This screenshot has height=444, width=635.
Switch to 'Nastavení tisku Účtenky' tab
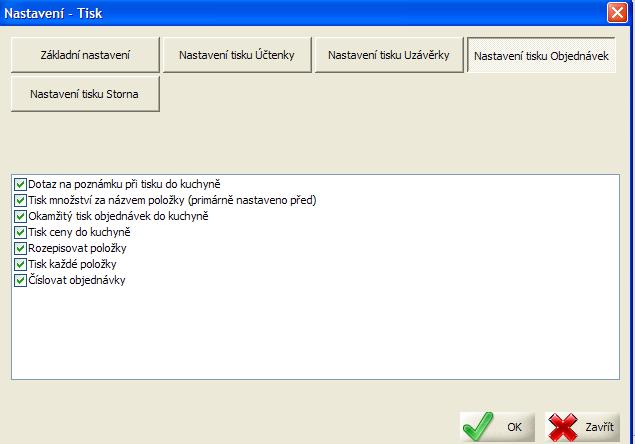pos(236,55)
